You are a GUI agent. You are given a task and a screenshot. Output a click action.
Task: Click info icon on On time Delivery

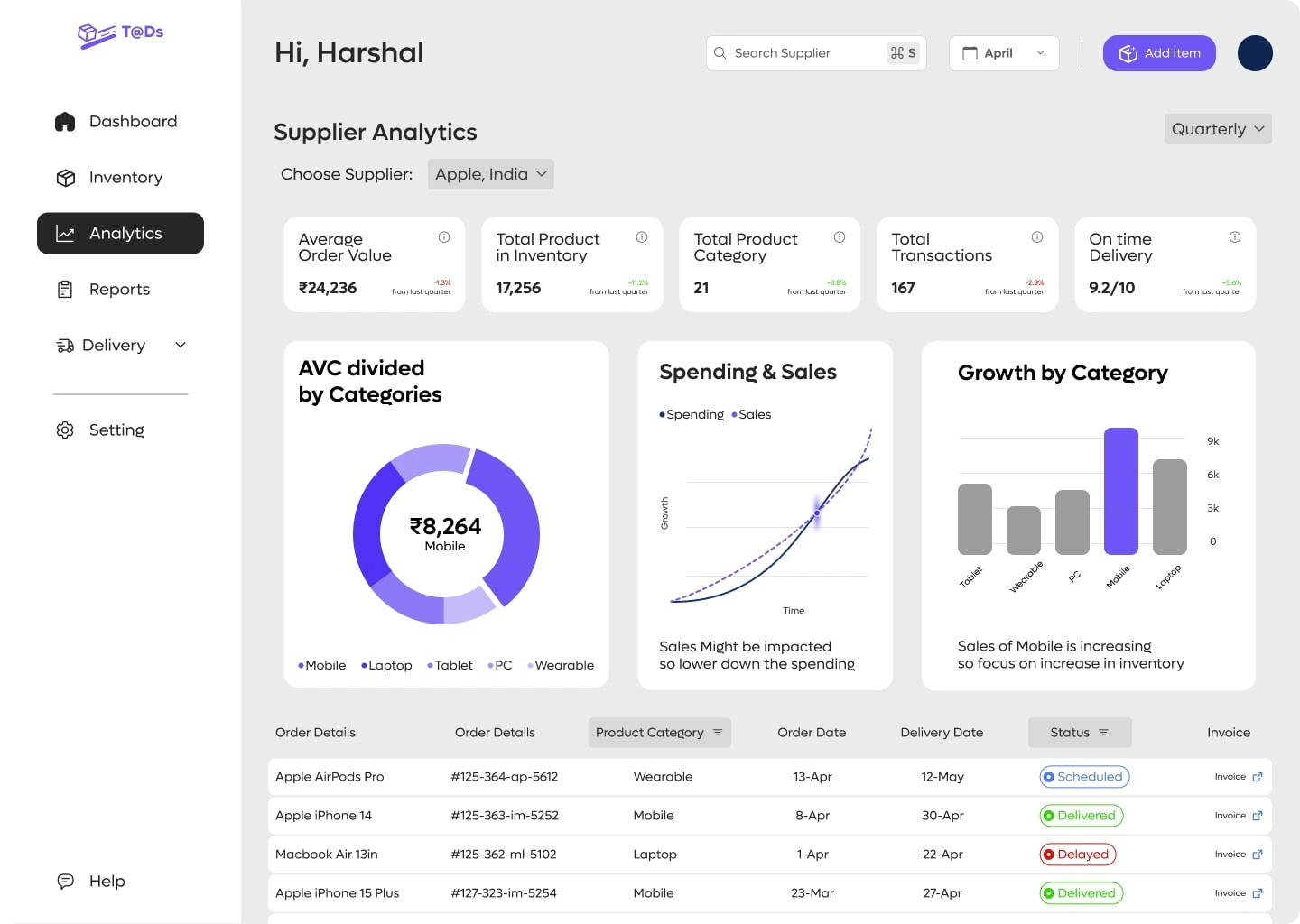pos(1235,237)
